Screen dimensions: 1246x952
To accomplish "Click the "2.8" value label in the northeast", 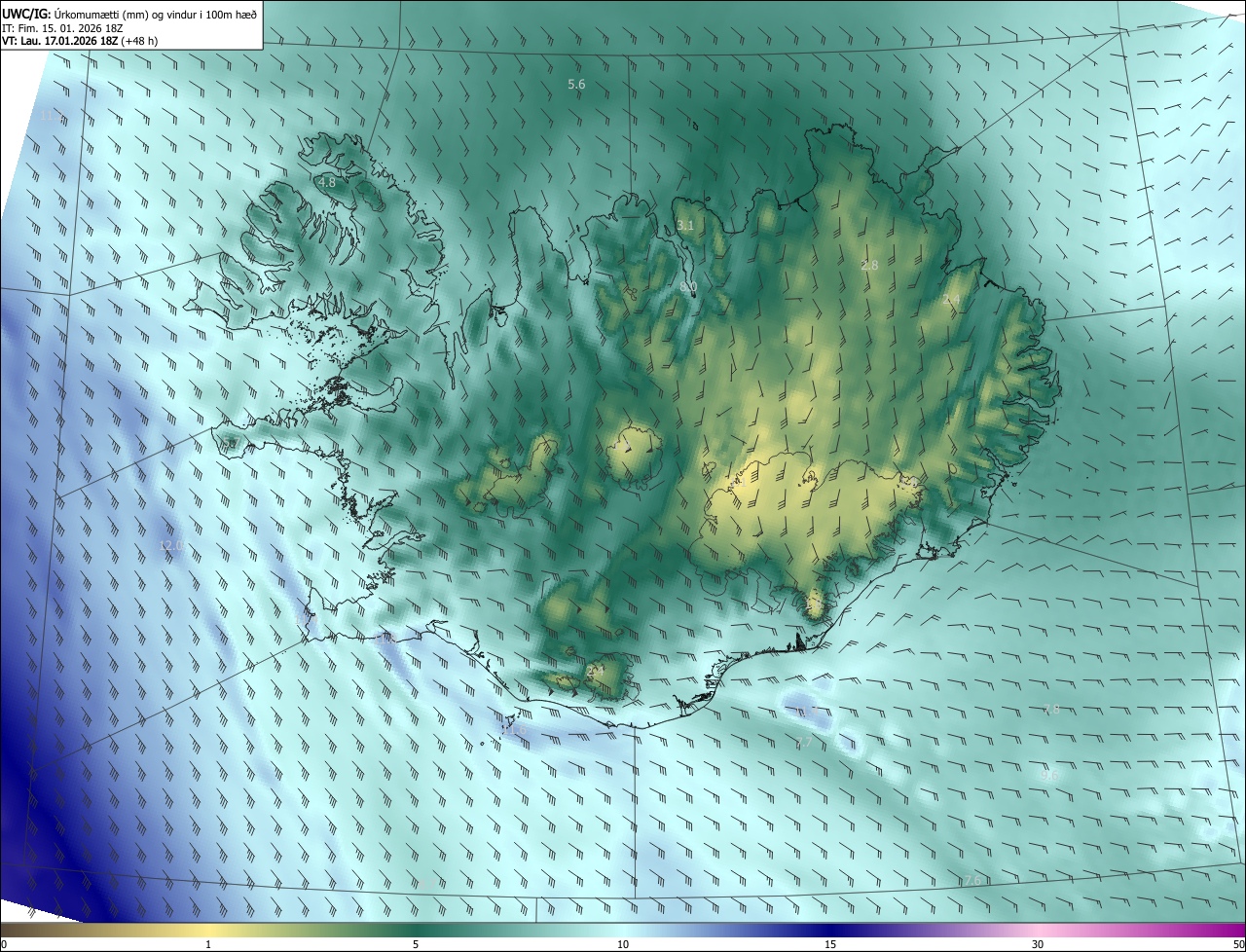I will [869, 265].
